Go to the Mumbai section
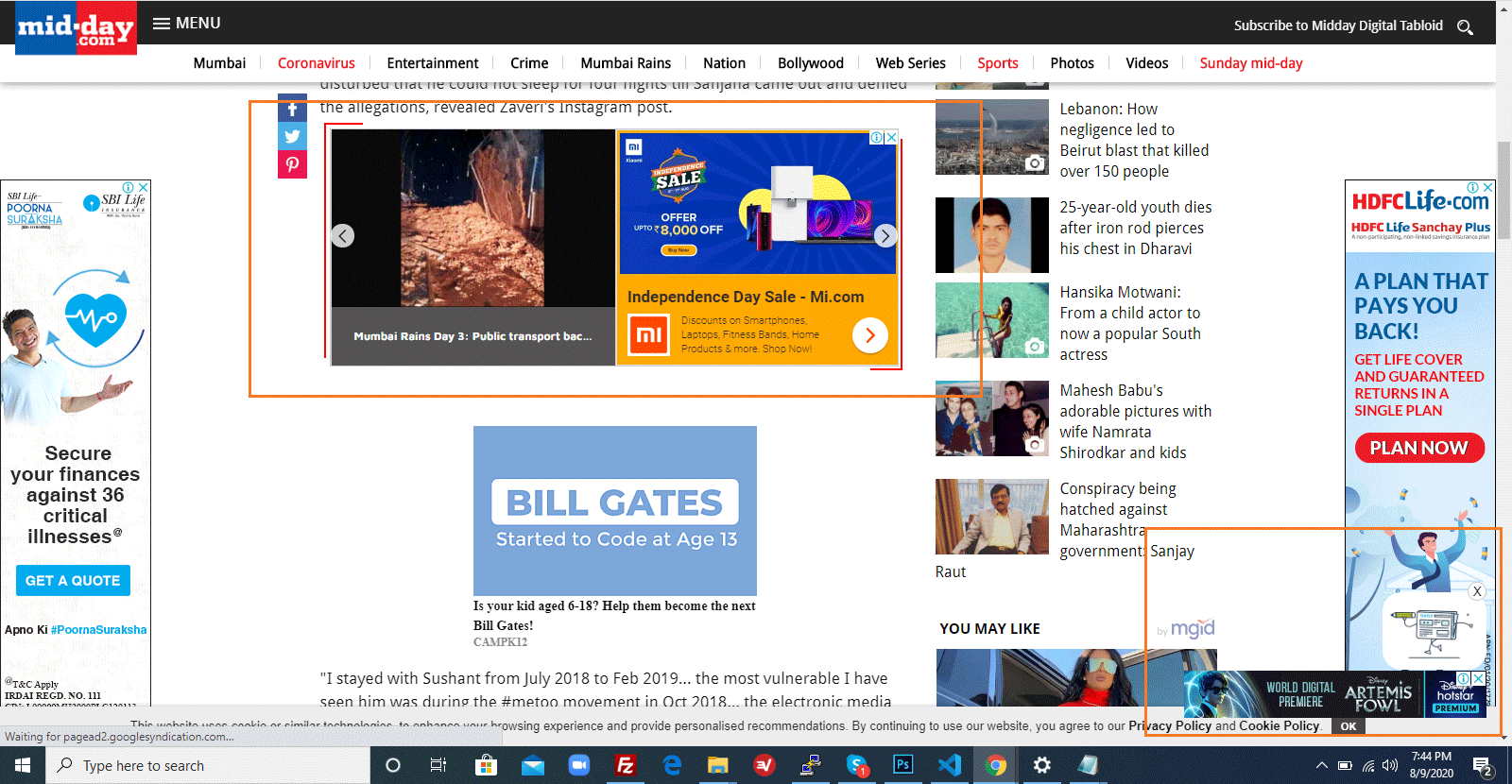 tap(219, 63)
